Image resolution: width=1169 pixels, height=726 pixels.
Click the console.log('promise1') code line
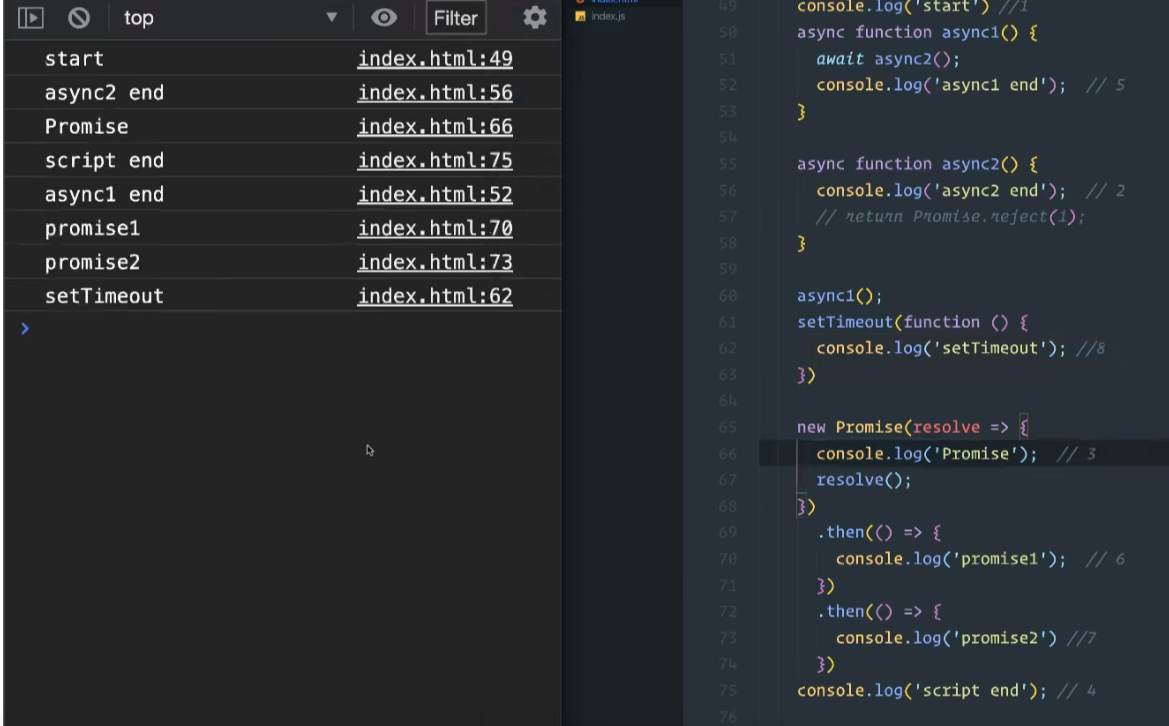coord(951,559)
